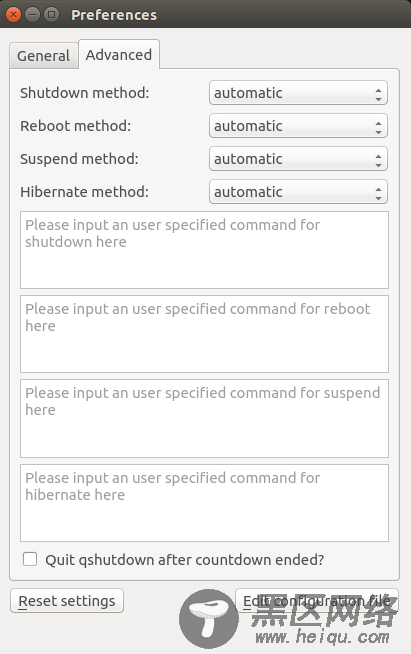Expand the Suspend method combo box
The width and height of the screenshot is (411, 654).
298,159
